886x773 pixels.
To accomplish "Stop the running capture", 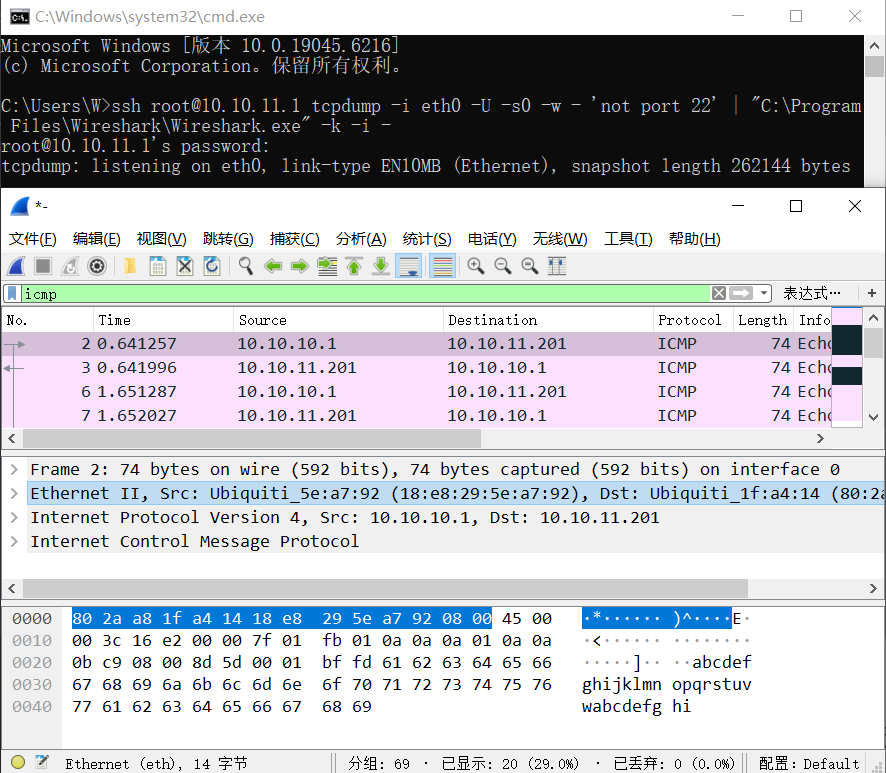I will [43, 266].
